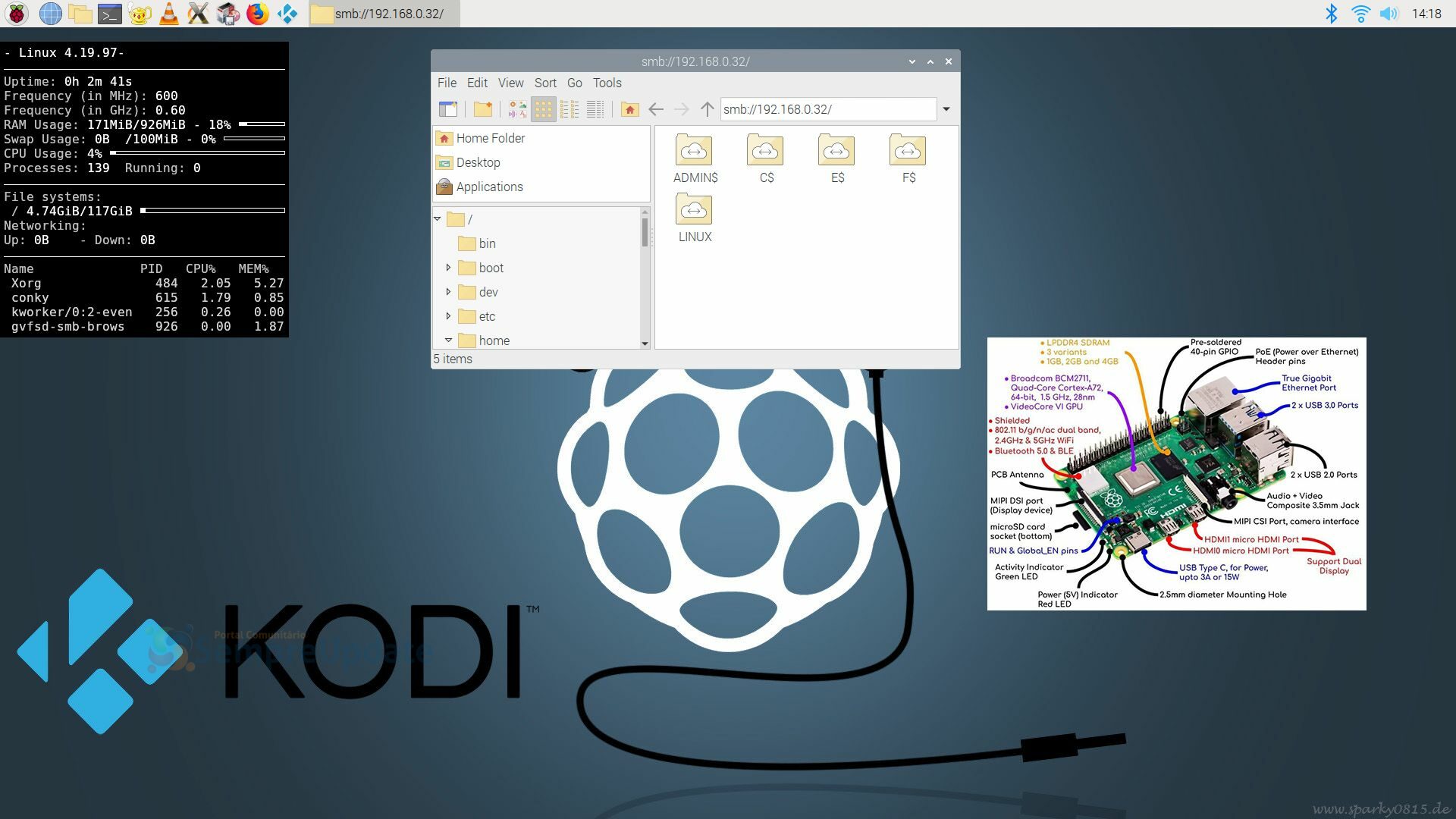The width and height of the screenshot is (1456, 819).
Task: Toggle thumbnail preview toolbar icon
Action: pos(517,109)
